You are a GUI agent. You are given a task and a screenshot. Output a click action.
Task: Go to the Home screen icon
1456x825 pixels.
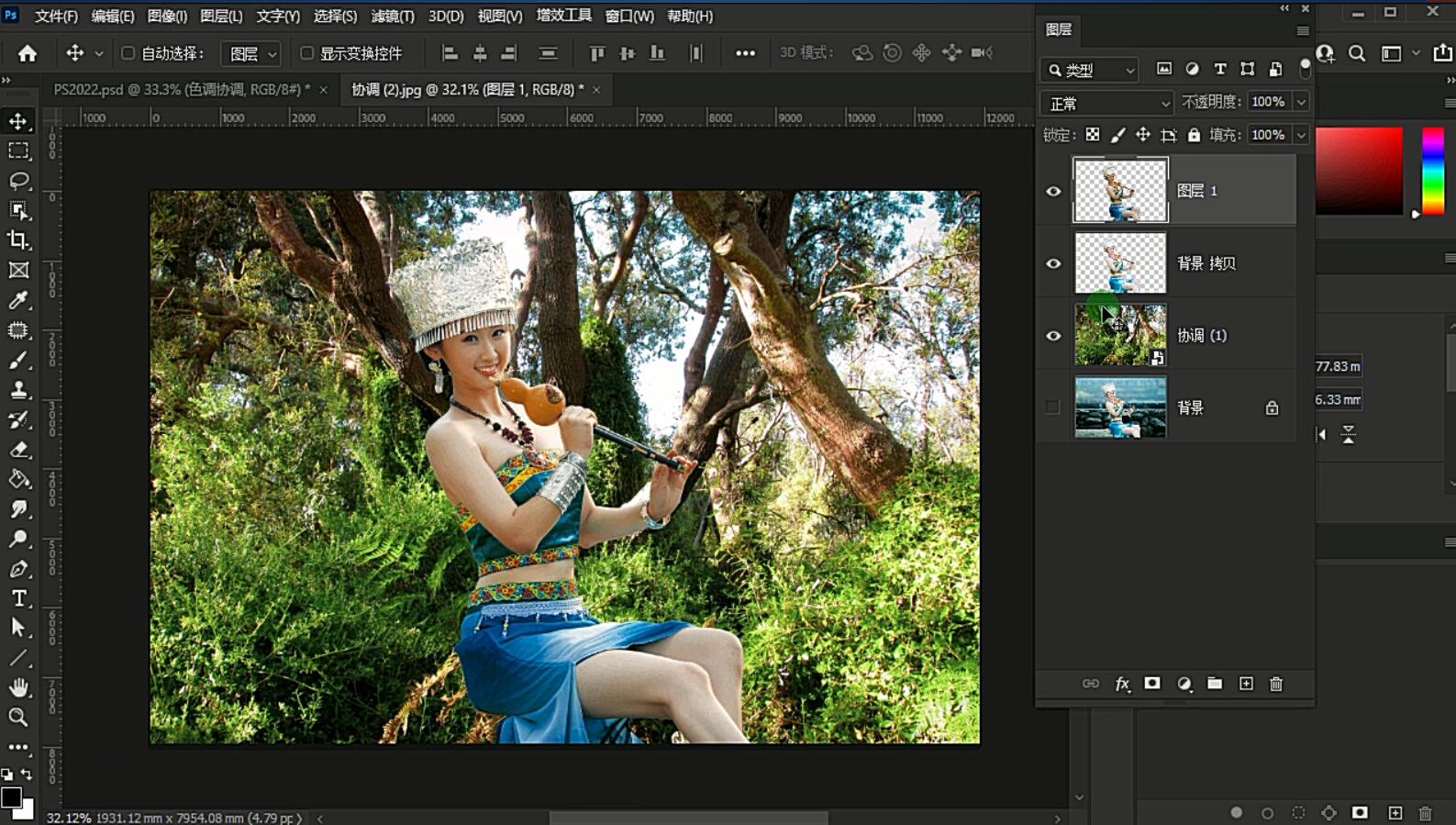pyautogui.click(x=28, y=53)
